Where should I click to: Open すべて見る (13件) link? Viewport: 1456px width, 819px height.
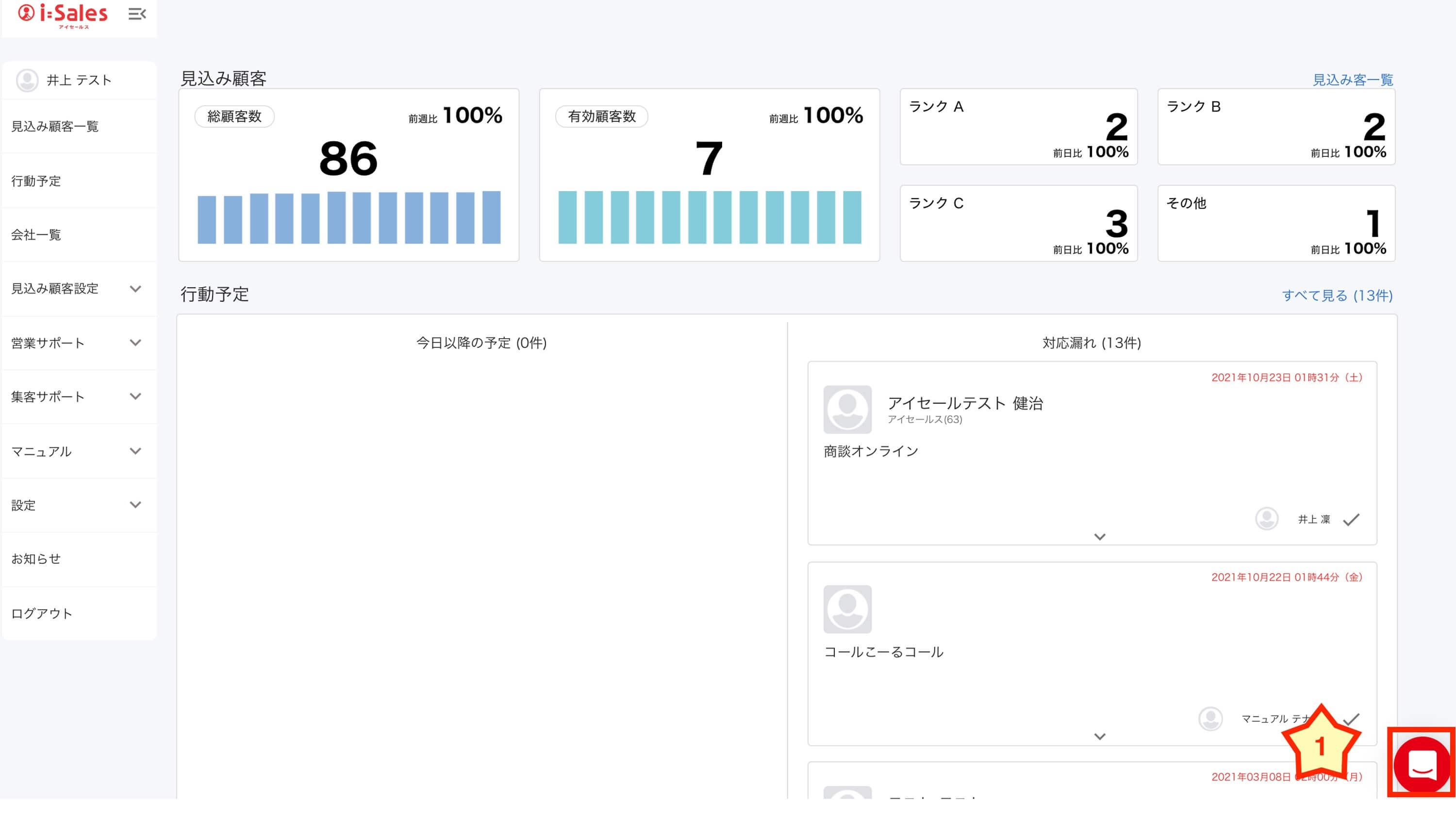click(1336, 295)
